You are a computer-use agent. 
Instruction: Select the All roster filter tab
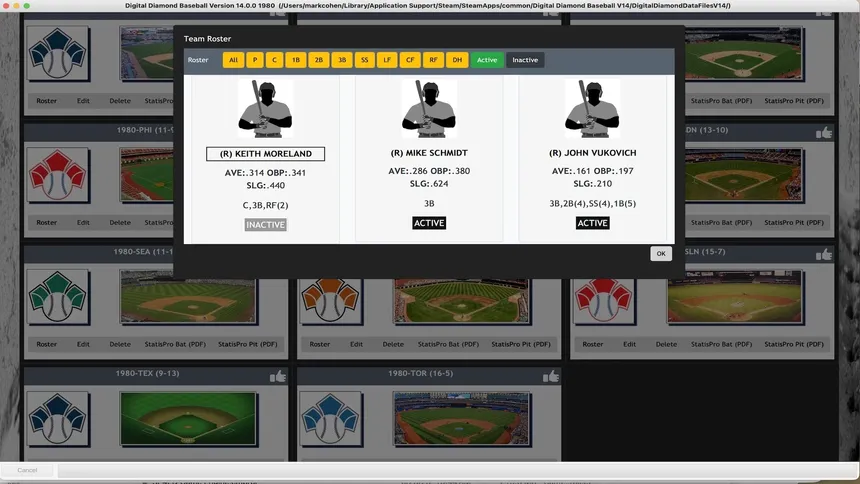[x=233, y=60]
